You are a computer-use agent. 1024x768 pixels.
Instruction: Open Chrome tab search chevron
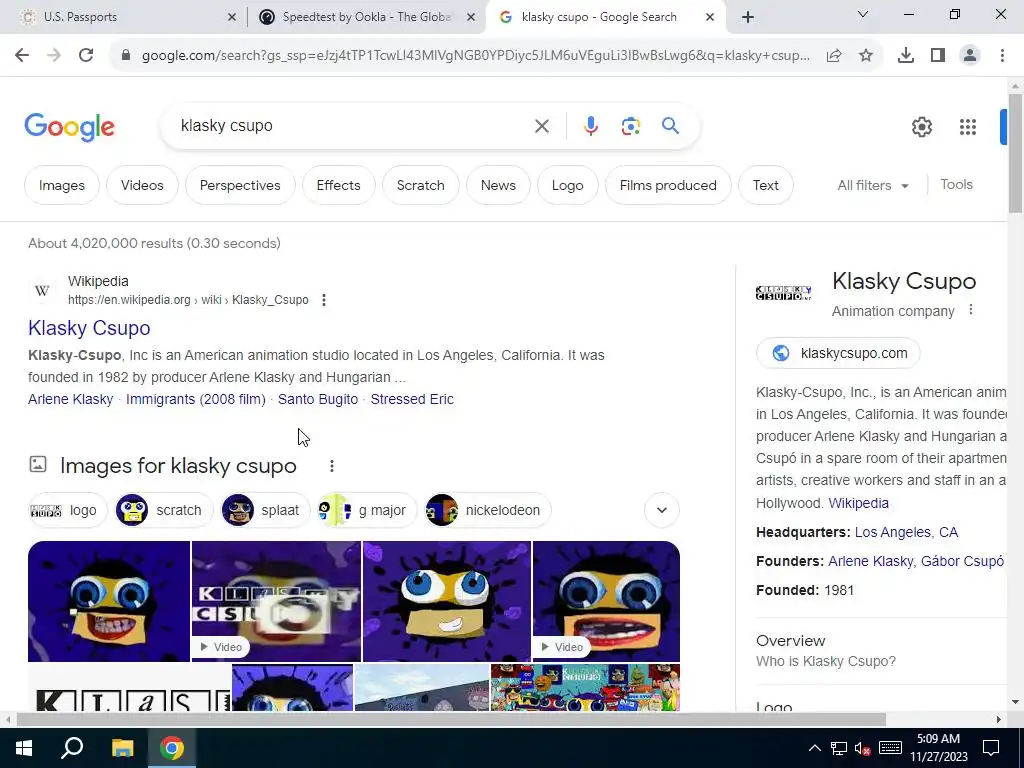click(x=863, y=14)
